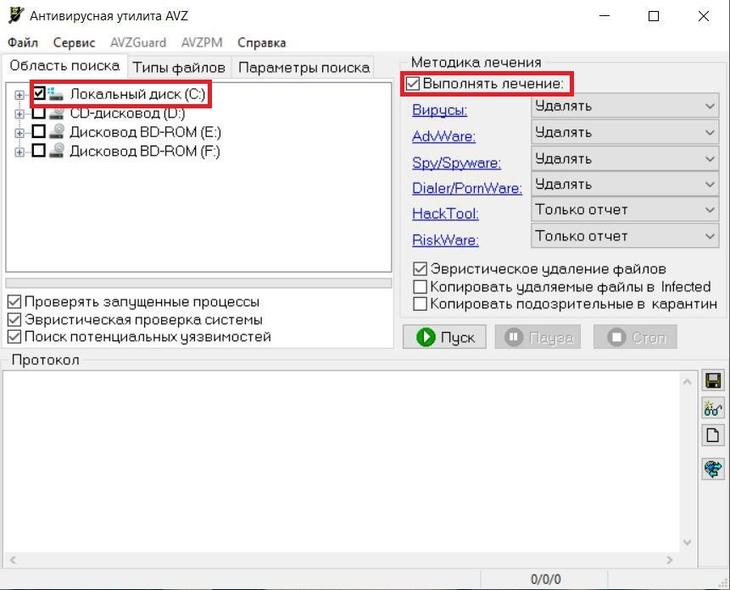
Task: Open the Сервис menu
Action: point(74,43)
